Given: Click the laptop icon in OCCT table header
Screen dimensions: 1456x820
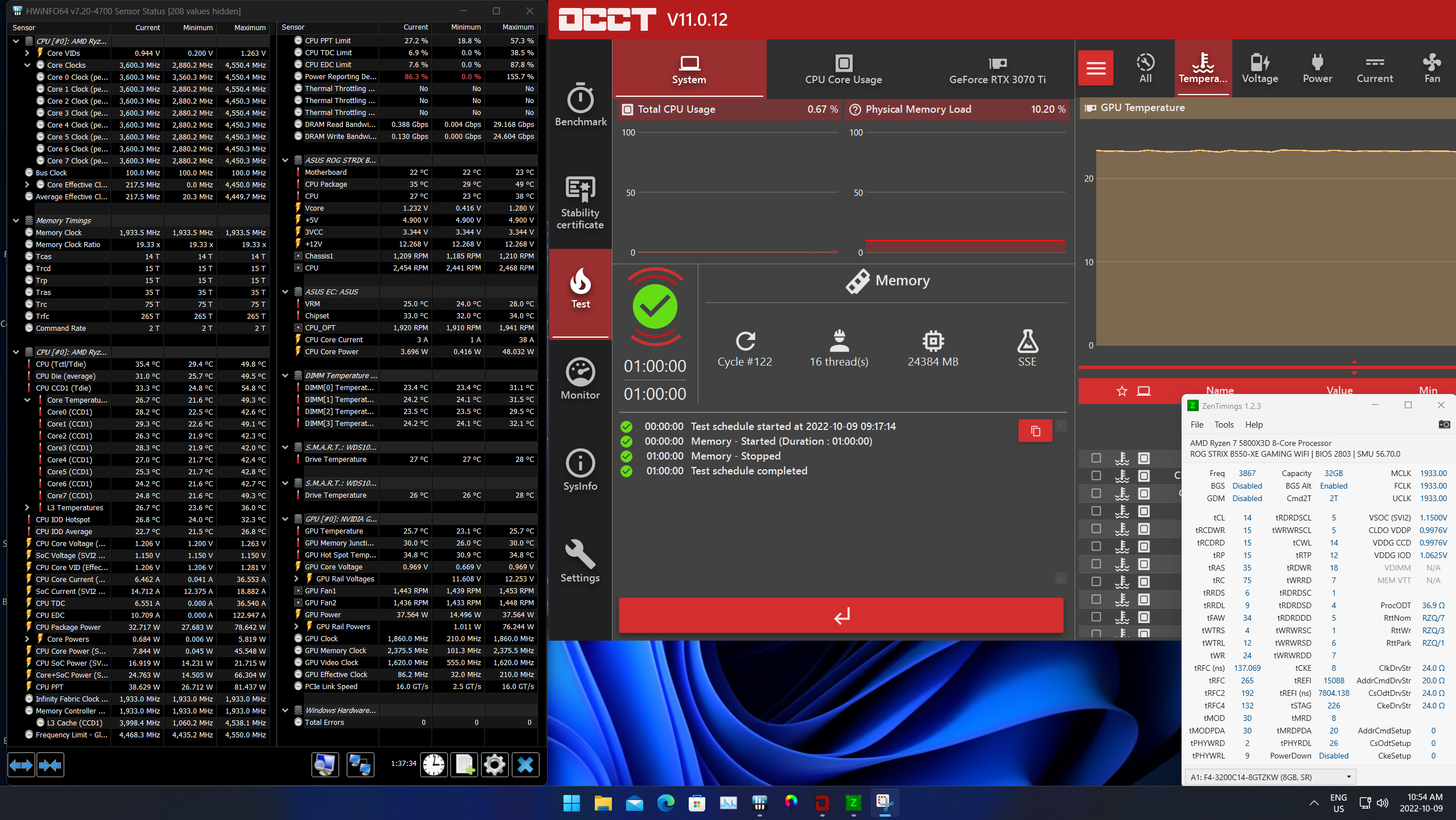Looking at the screenshot, I should (1144, 391).
